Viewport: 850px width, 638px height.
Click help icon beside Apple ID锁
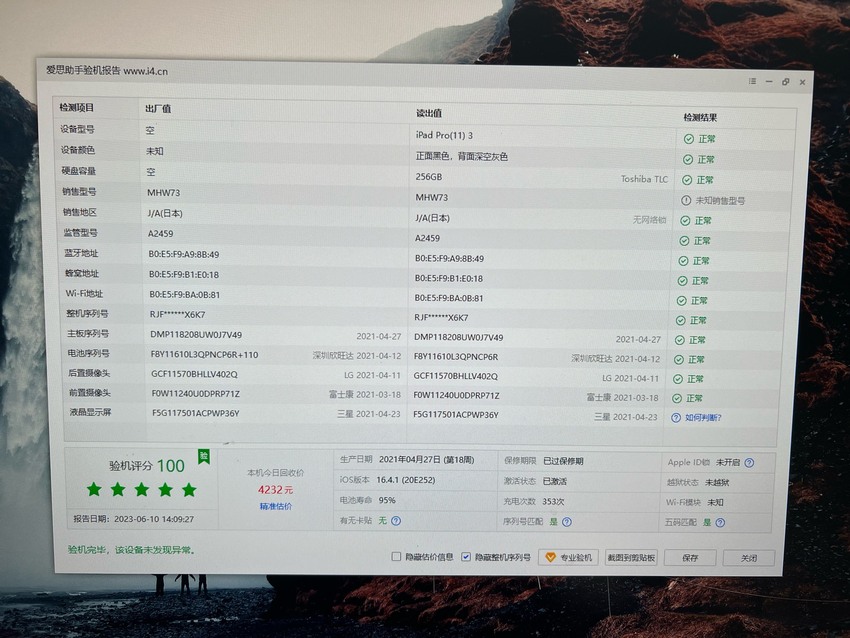pos(749,463)
